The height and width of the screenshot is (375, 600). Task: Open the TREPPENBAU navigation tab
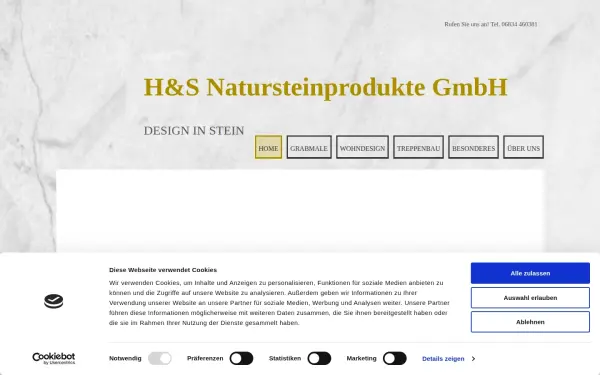click(x=418, y=147)
